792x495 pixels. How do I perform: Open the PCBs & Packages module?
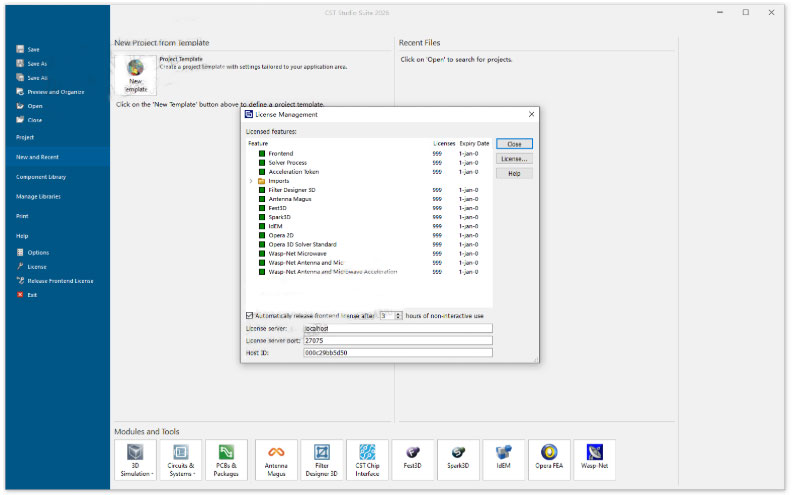tap(226, 460)
